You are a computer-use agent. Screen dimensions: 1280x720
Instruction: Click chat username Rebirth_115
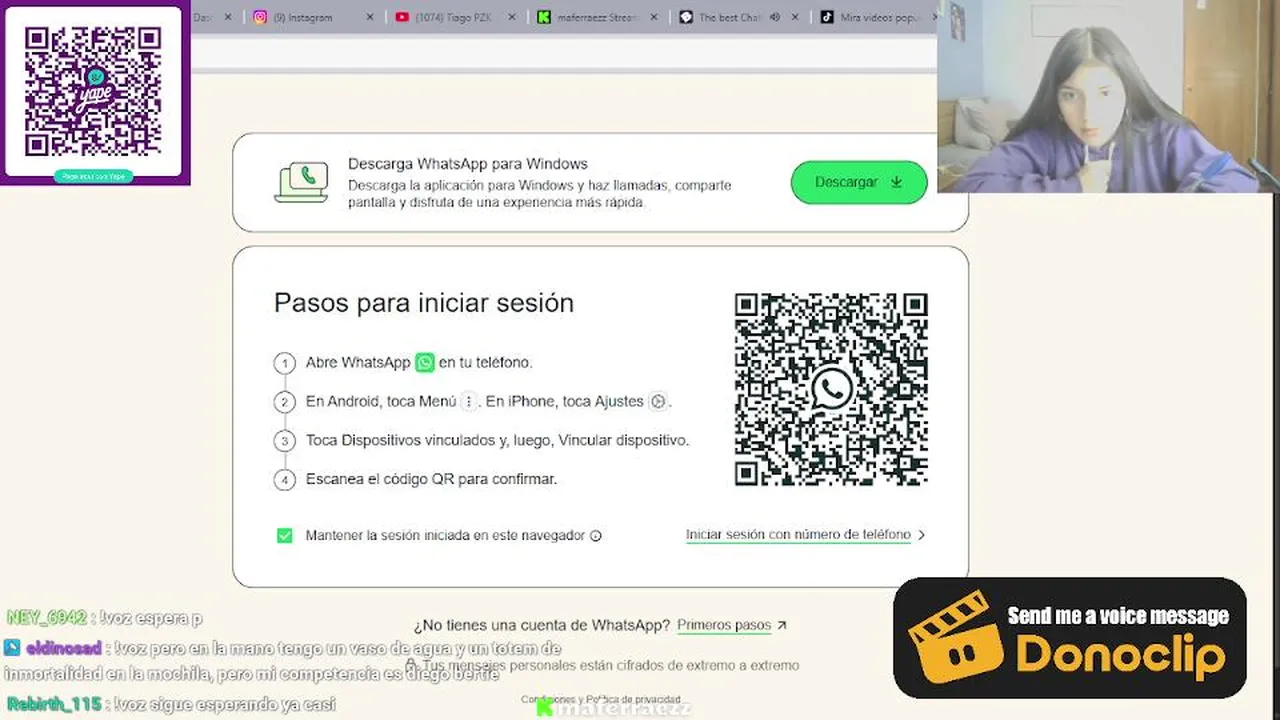pos(54,704)
